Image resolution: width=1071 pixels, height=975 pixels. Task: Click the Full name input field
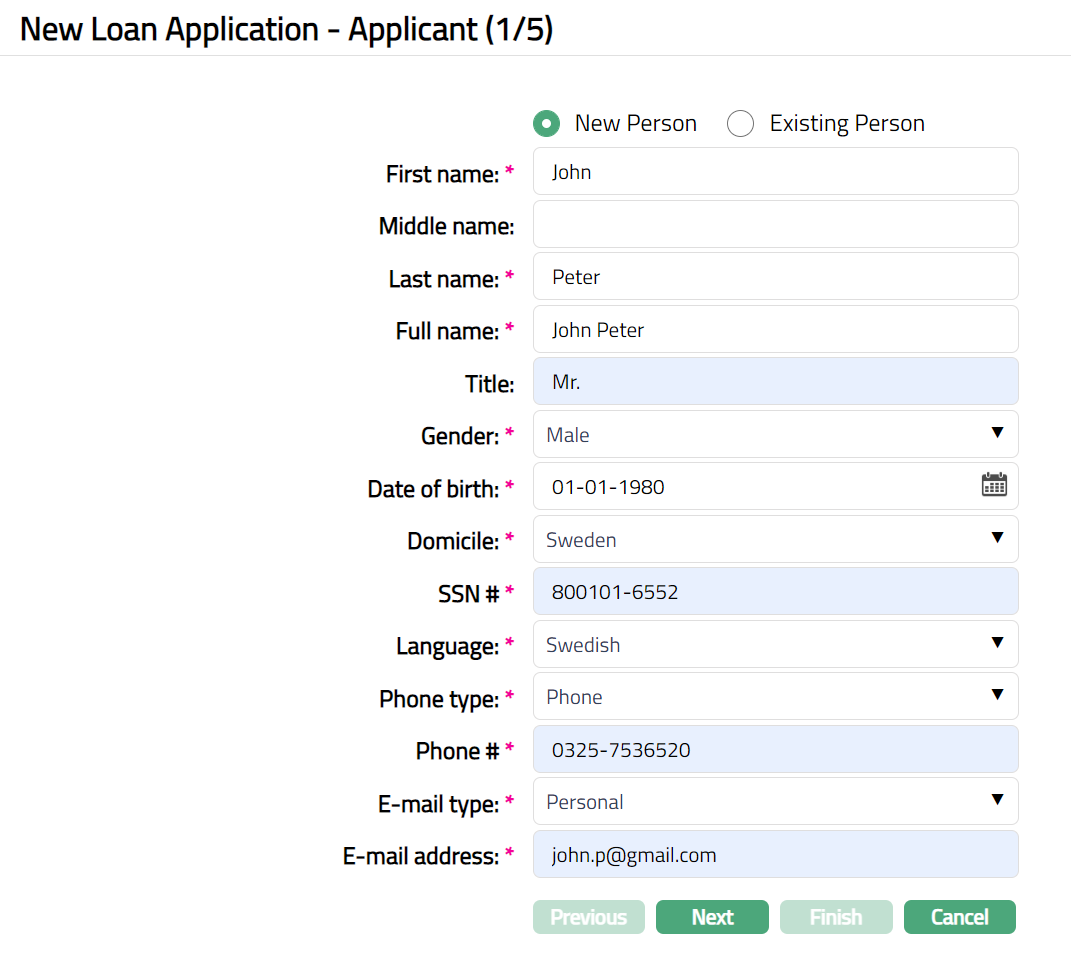coord(775,329)
